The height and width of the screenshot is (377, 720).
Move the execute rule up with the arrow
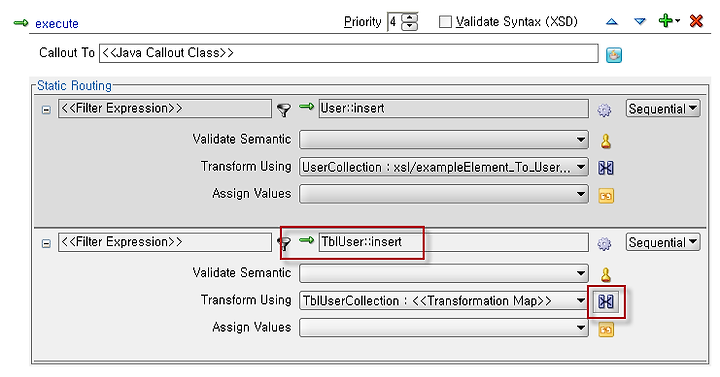[611, 22]
